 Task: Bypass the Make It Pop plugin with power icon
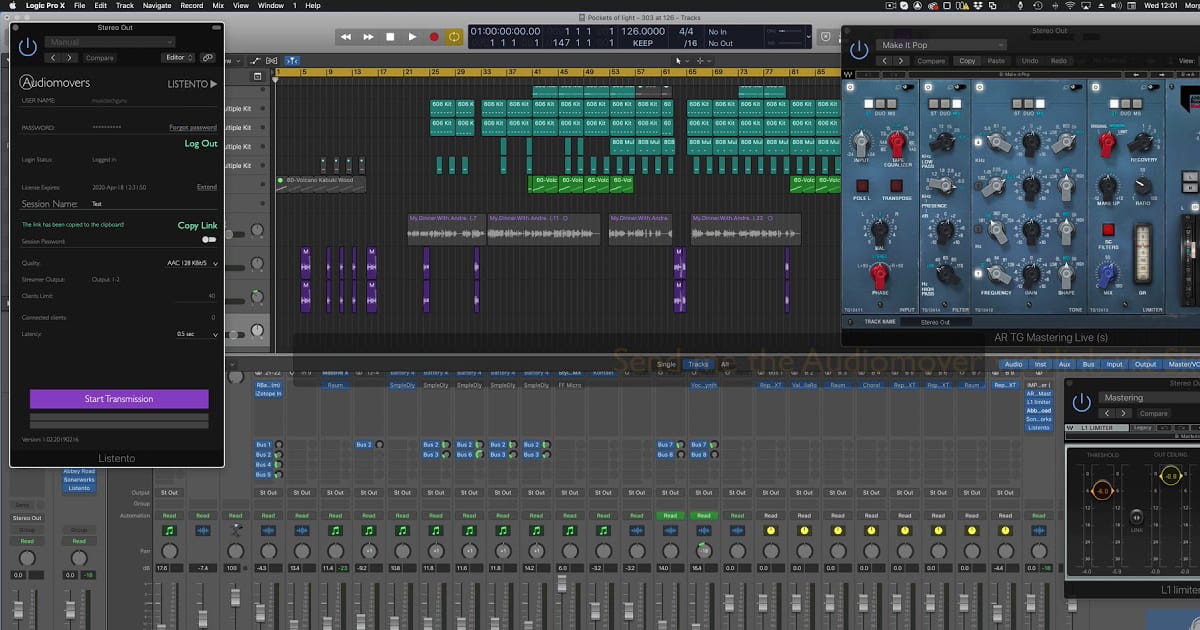[858, 49]
